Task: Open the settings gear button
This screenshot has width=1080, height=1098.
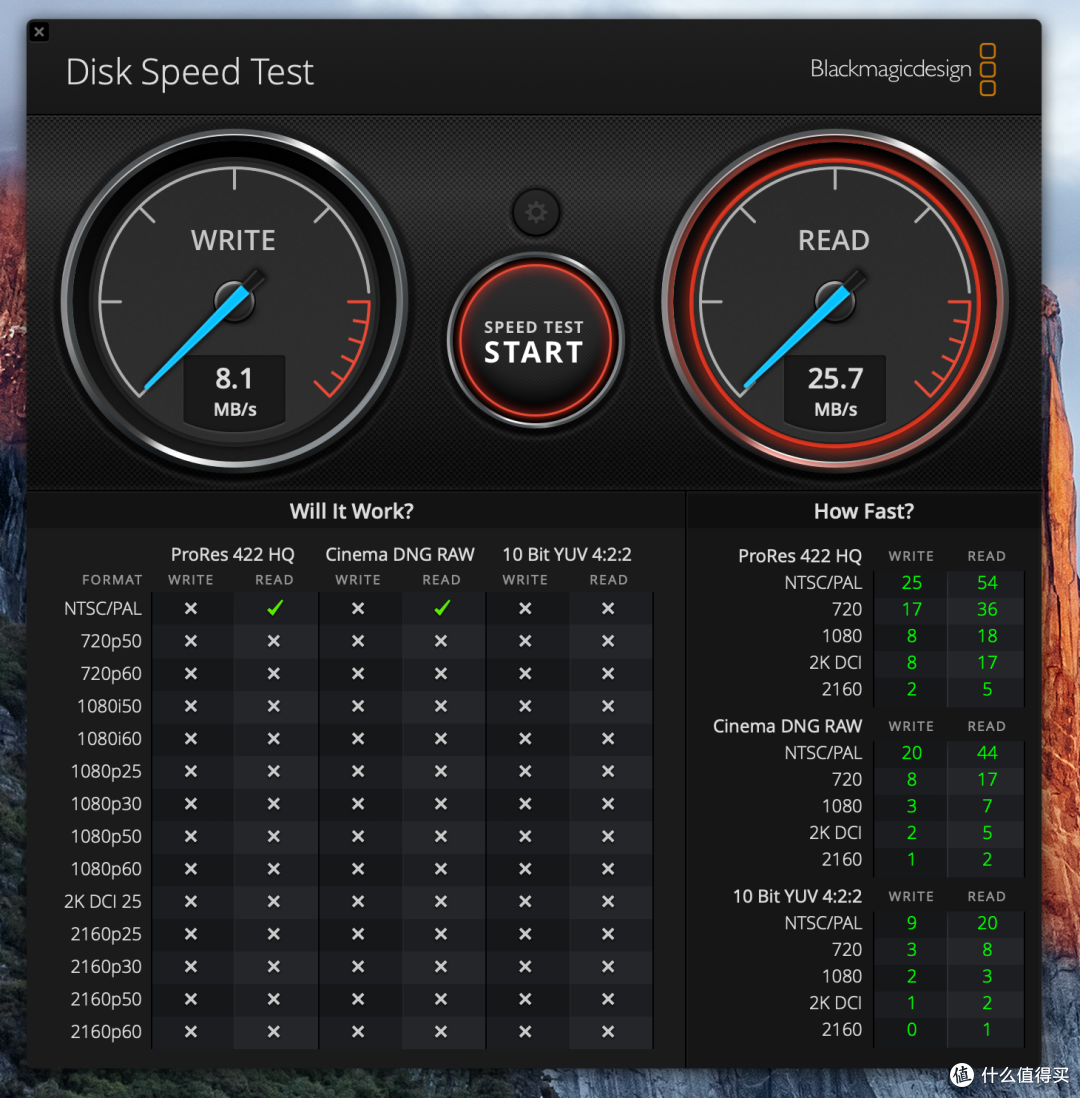Action: pyautogui.click(x=536, y=212)
